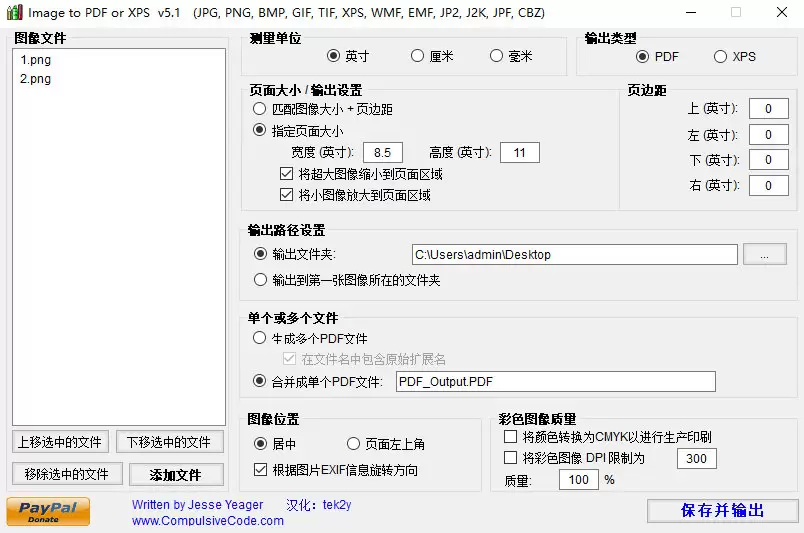Open the www.CompulsiveCode.com link
The width and height of the screenshot is (804, 533).
coord(208,521)
